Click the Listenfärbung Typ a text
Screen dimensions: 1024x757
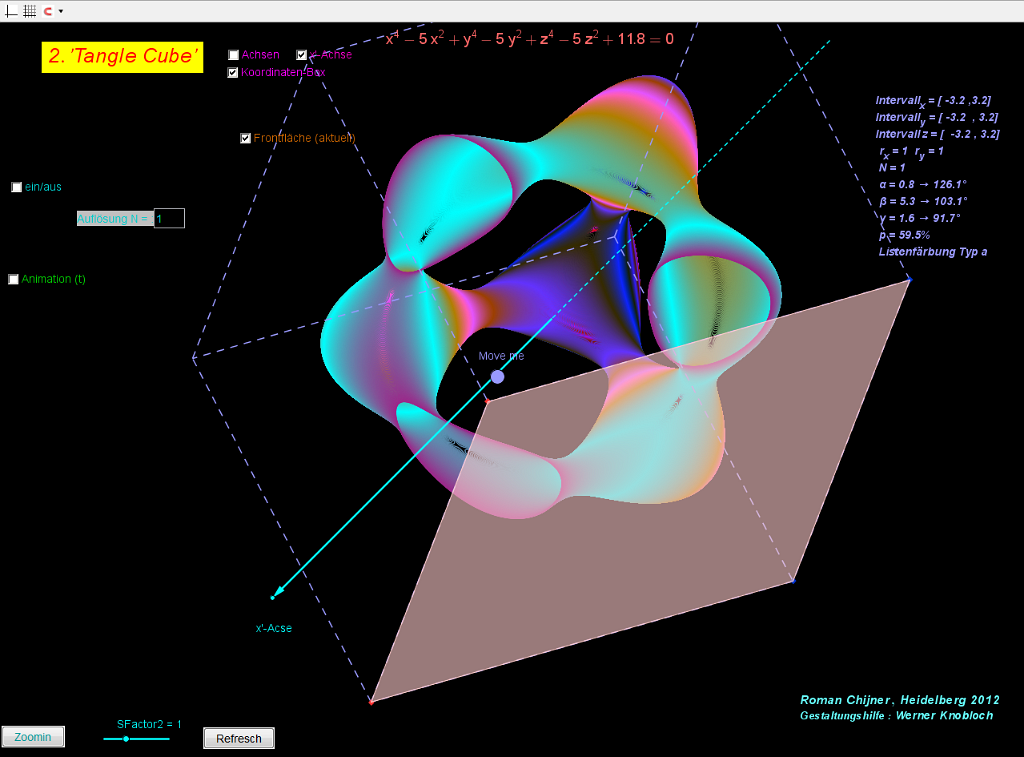click(932, 251)
